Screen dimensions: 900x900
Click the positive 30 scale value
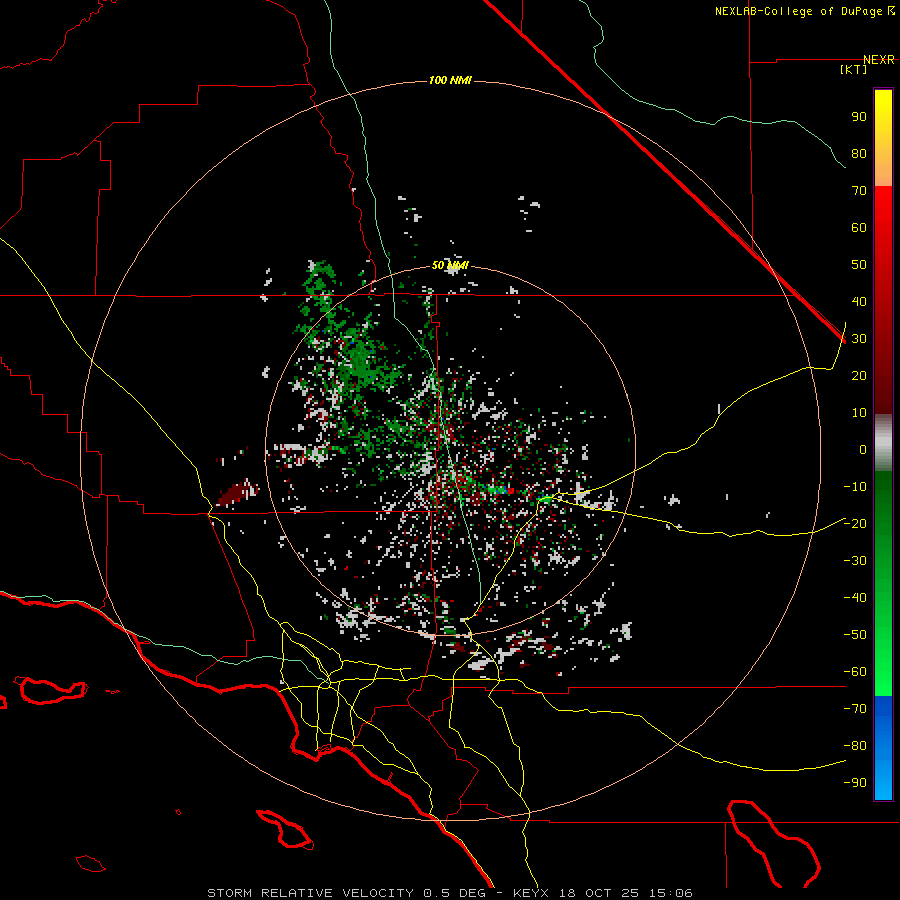point(859,339)
